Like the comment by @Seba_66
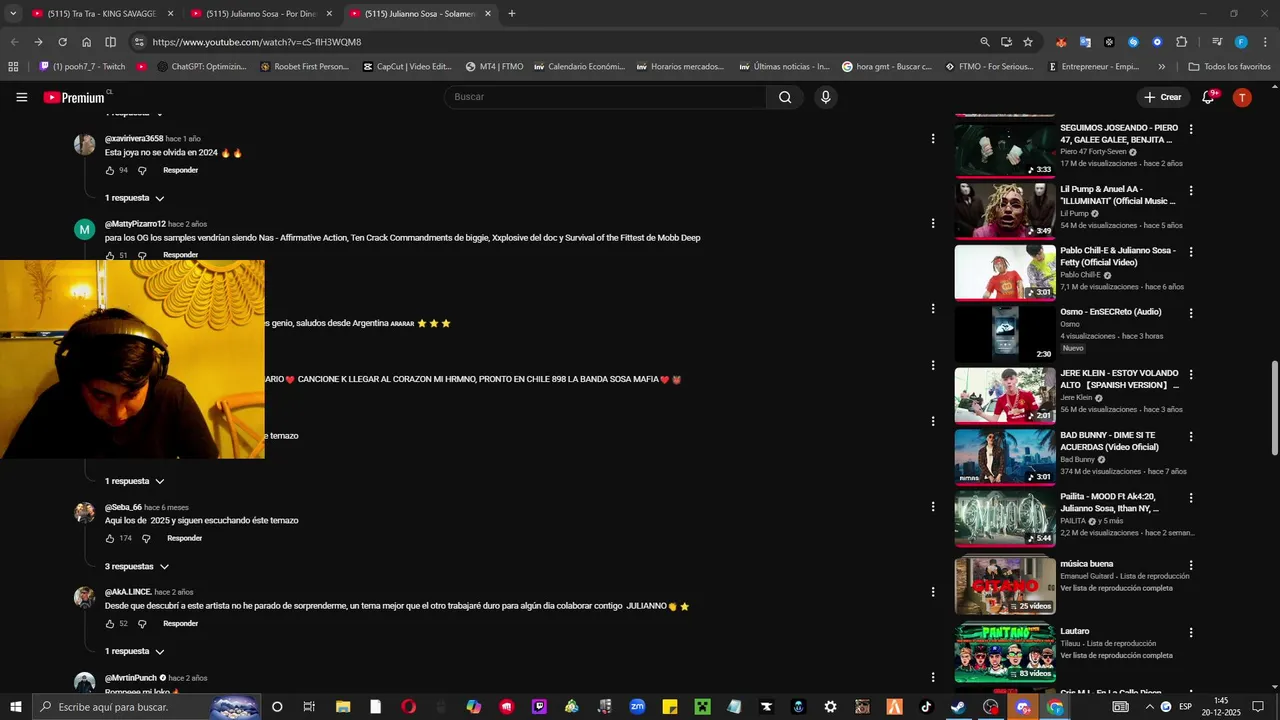 [110, 538]
